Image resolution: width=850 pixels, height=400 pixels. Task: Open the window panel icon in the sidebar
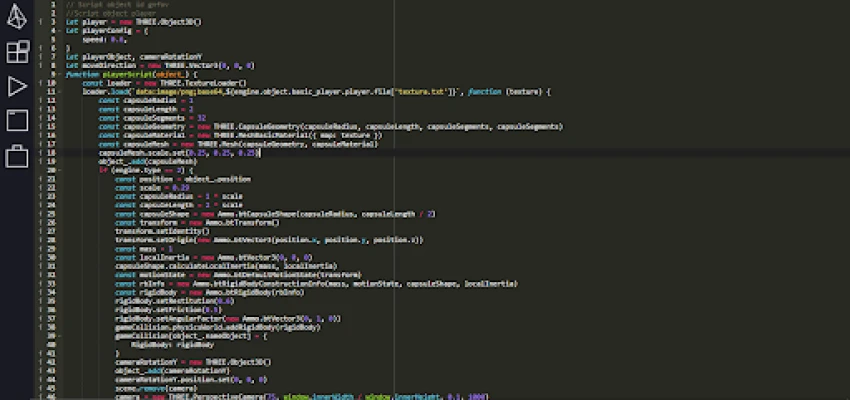[x=17, y=121]
